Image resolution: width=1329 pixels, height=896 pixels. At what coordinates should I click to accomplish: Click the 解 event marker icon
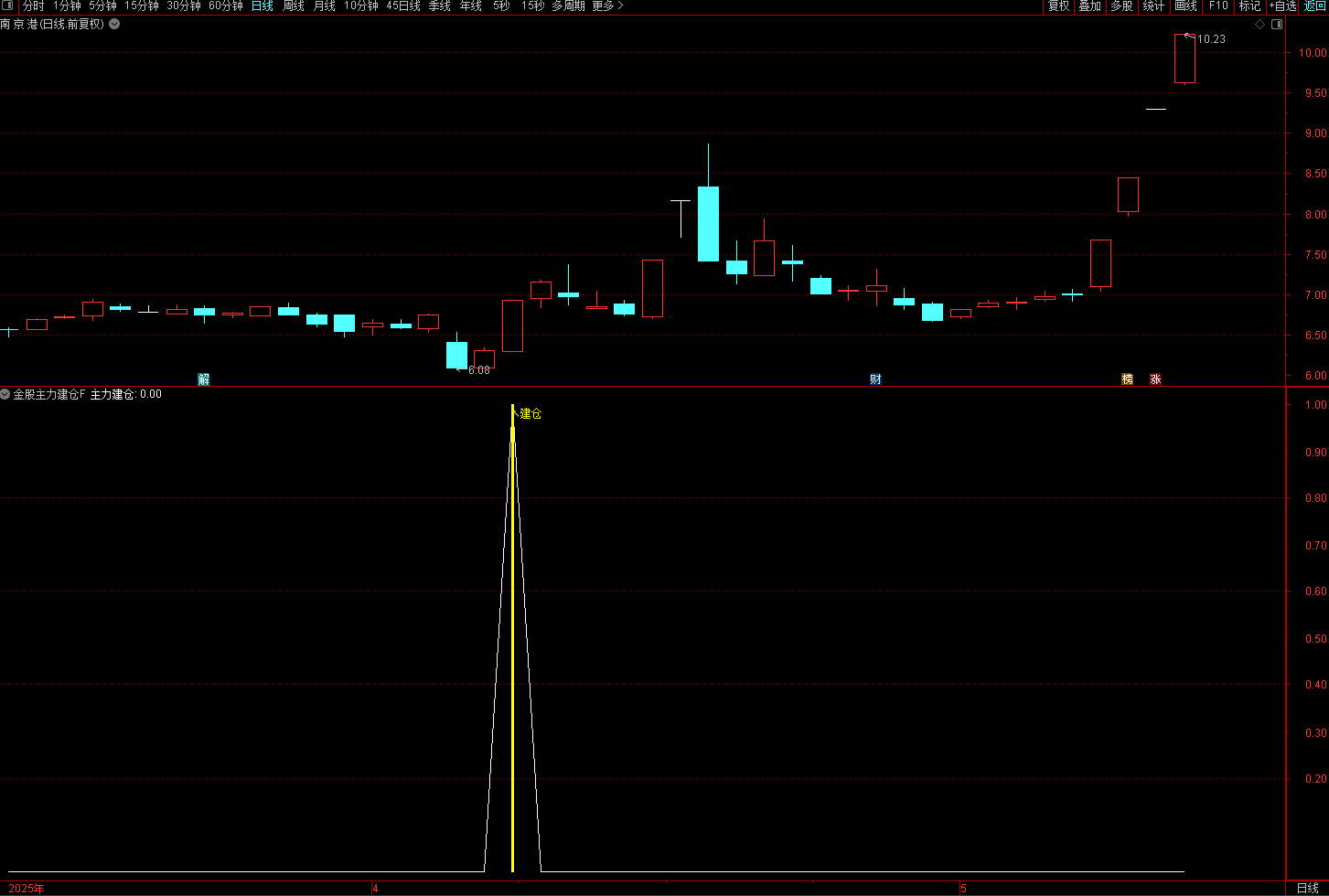point(204,379)
